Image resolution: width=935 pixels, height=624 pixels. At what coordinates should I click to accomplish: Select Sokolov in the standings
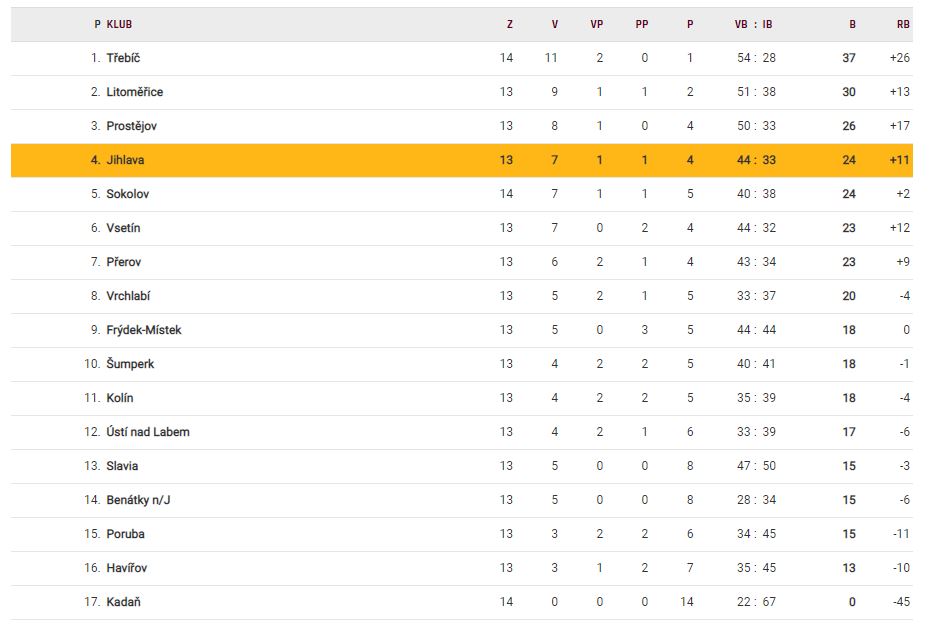pos(127,194)
